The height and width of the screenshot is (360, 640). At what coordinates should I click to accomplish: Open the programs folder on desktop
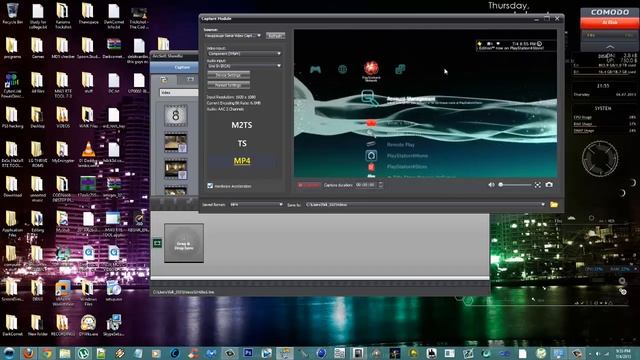(x=12, y=48)
